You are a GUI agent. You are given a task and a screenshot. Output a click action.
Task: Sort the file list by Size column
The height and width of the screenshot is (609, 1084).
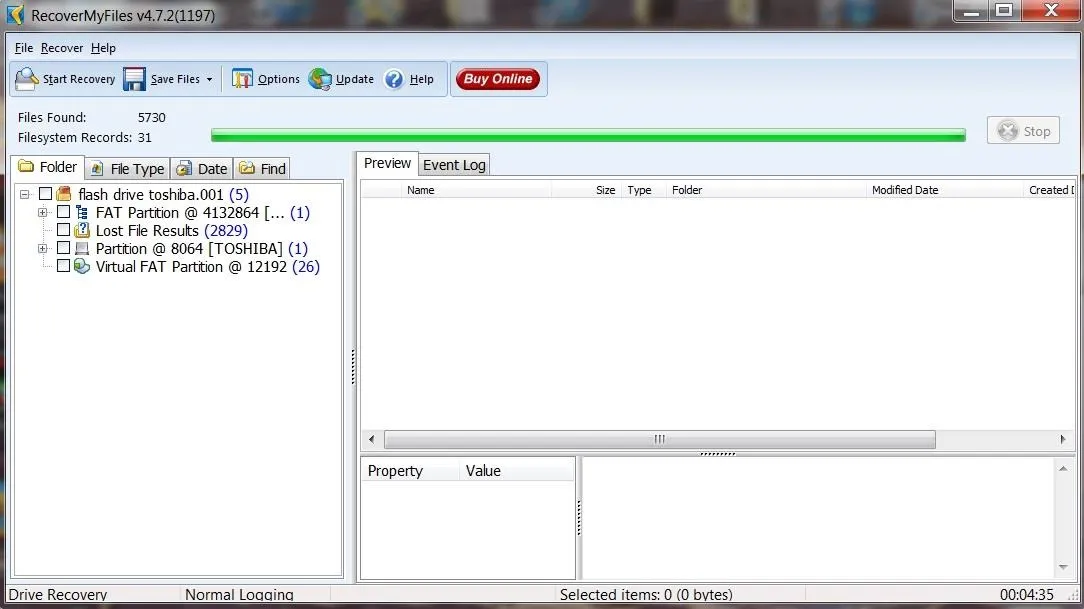pyautogui.click(x=586, y=190)
